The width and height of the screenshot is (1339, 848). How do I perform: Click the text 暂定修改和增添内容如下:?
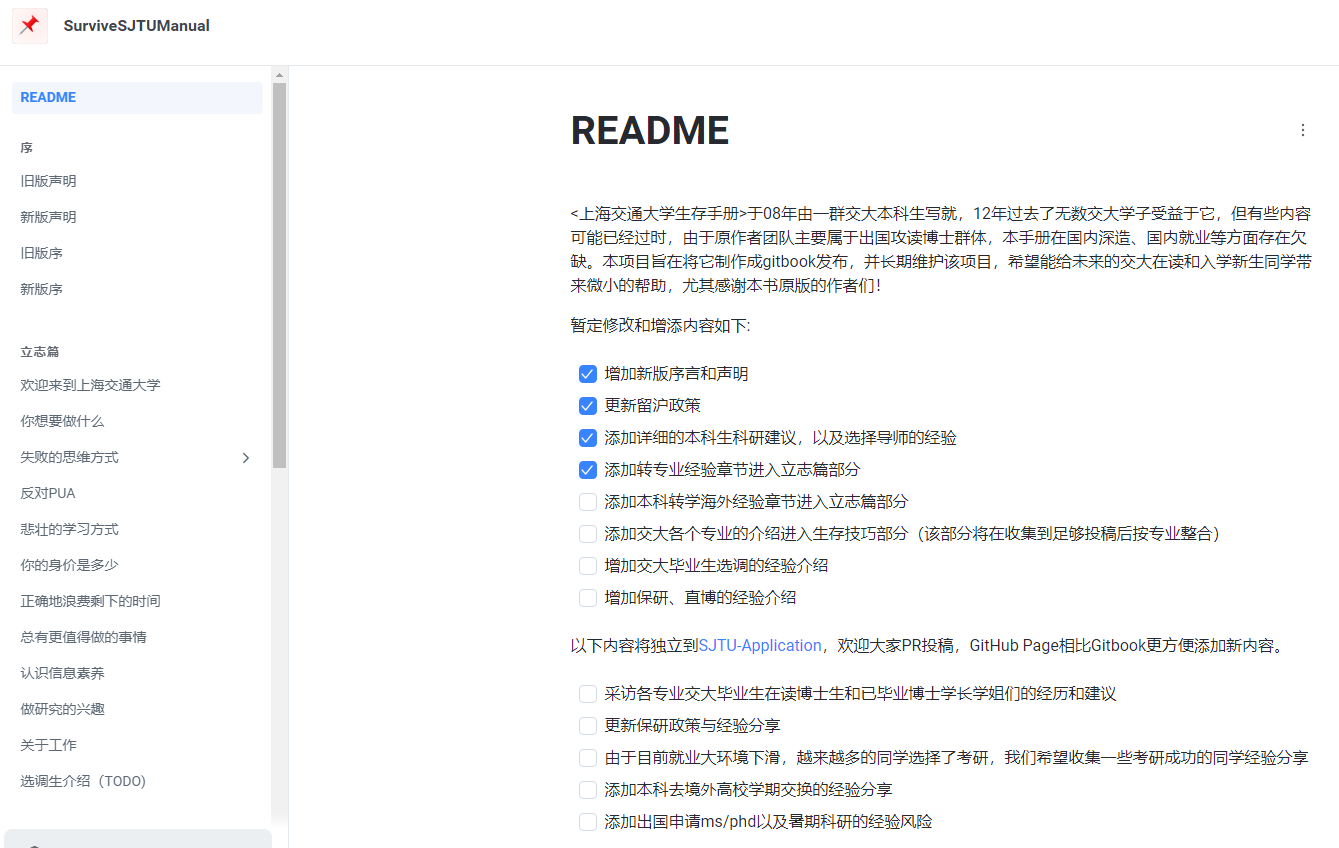661,326
